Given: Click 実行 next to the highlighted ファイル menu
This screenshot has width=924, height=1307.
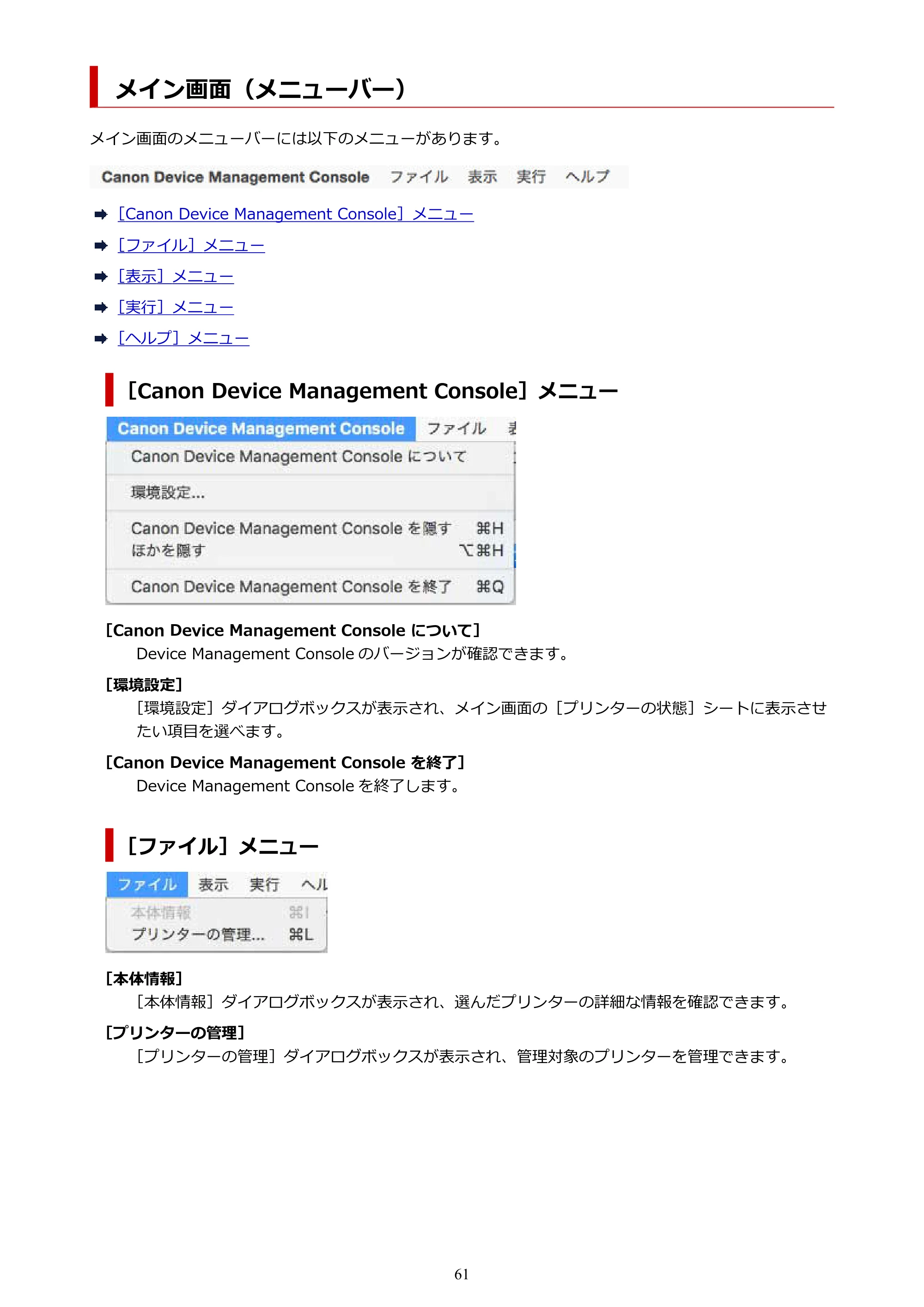Looking at the screenshot, I should 265,885.
